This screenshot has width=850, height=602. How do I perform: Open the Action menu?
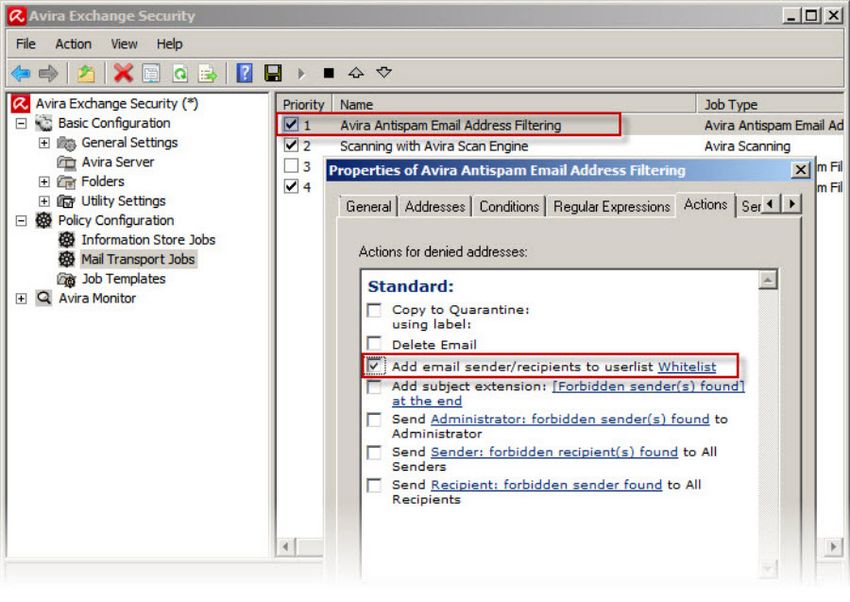(73, 44)
